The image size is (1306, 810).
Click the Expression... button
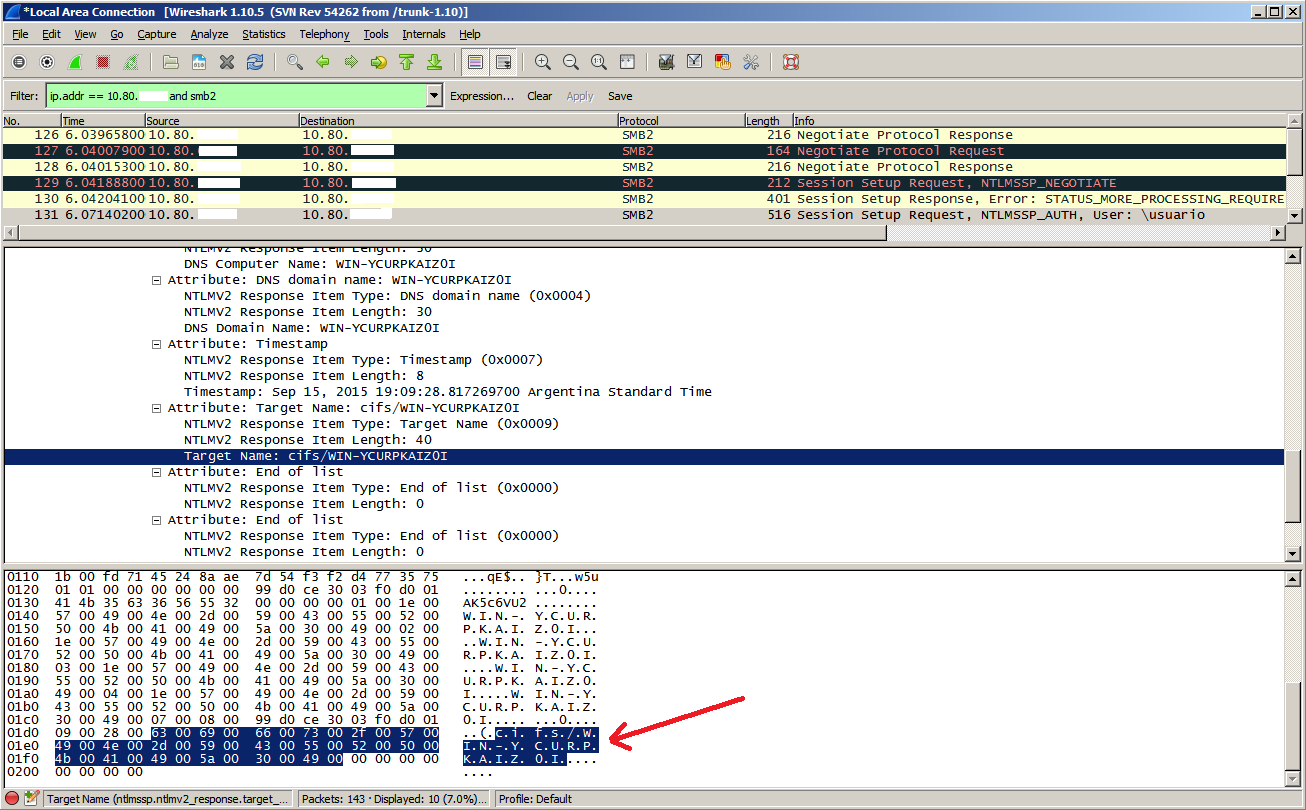point(481,96)
